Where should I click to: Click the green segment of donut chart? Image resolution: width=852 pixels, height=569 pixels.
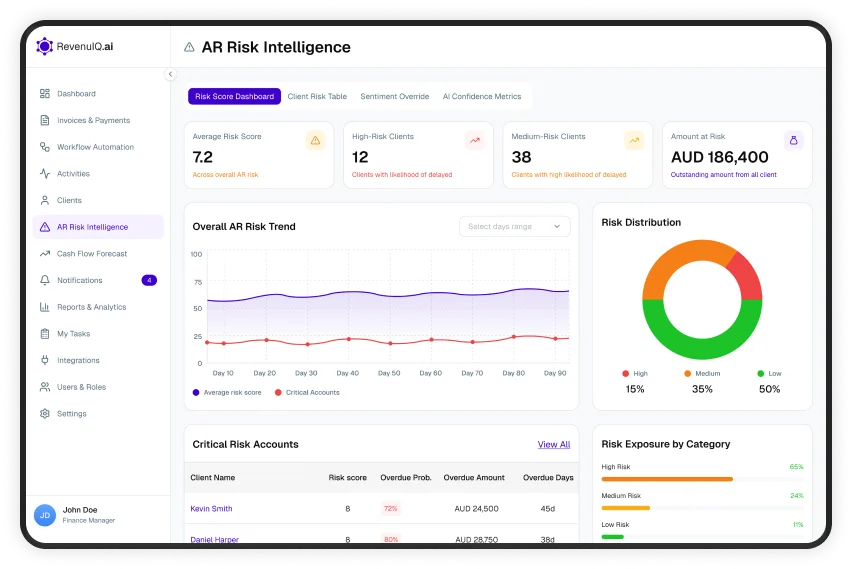tap(702, 348)
